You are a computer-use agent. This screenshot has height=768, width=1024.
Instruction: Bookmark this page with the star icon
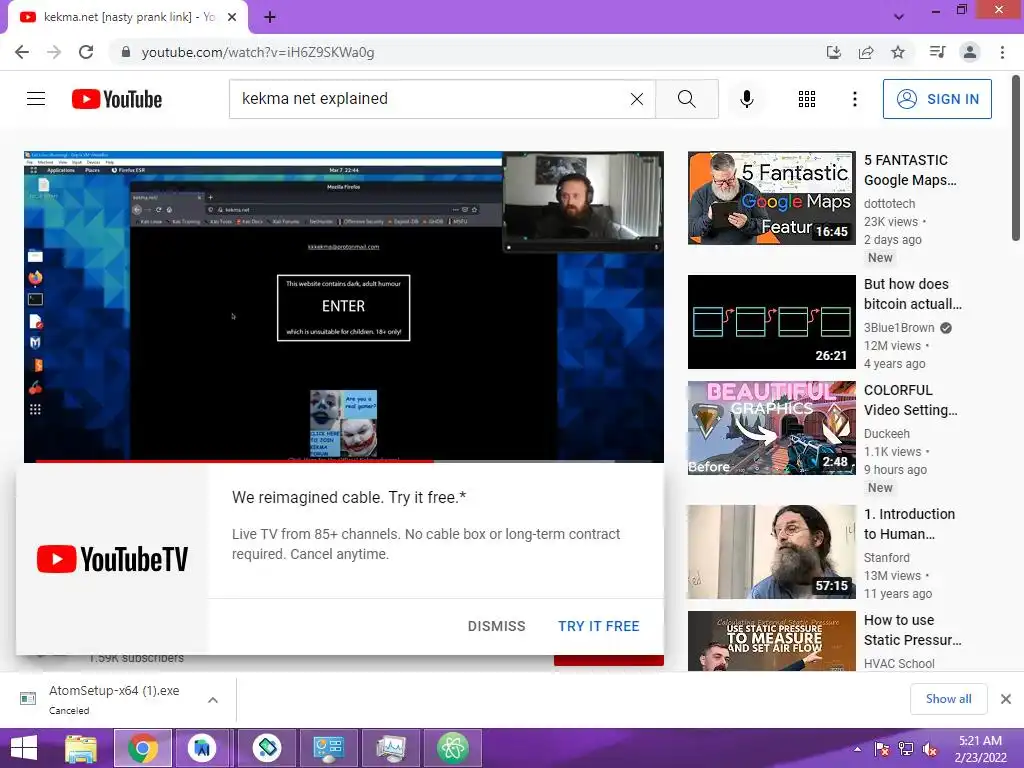click(898, 52)
